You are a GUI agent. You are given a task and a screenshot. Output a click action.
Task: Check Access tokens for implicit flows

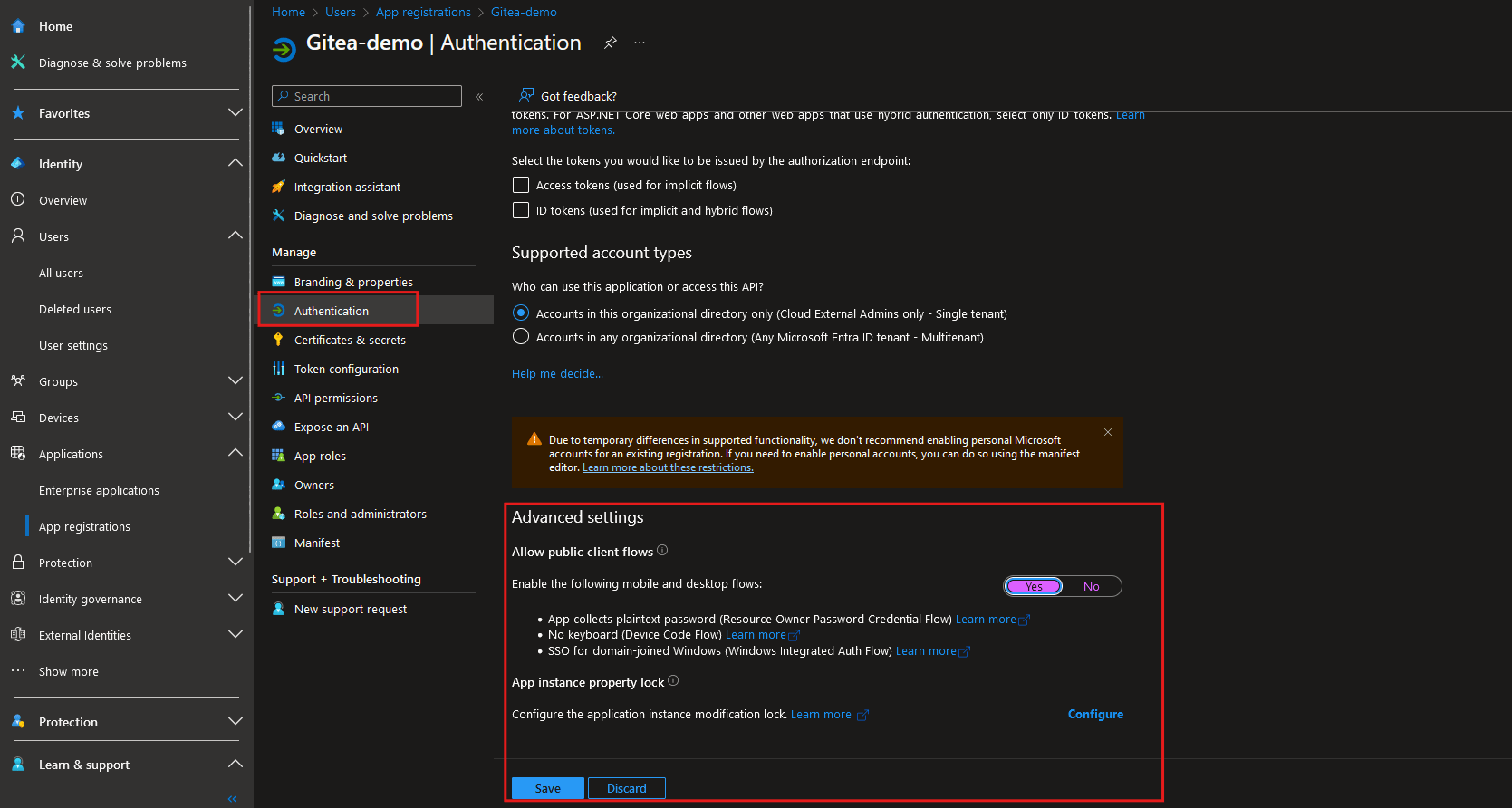520,185
